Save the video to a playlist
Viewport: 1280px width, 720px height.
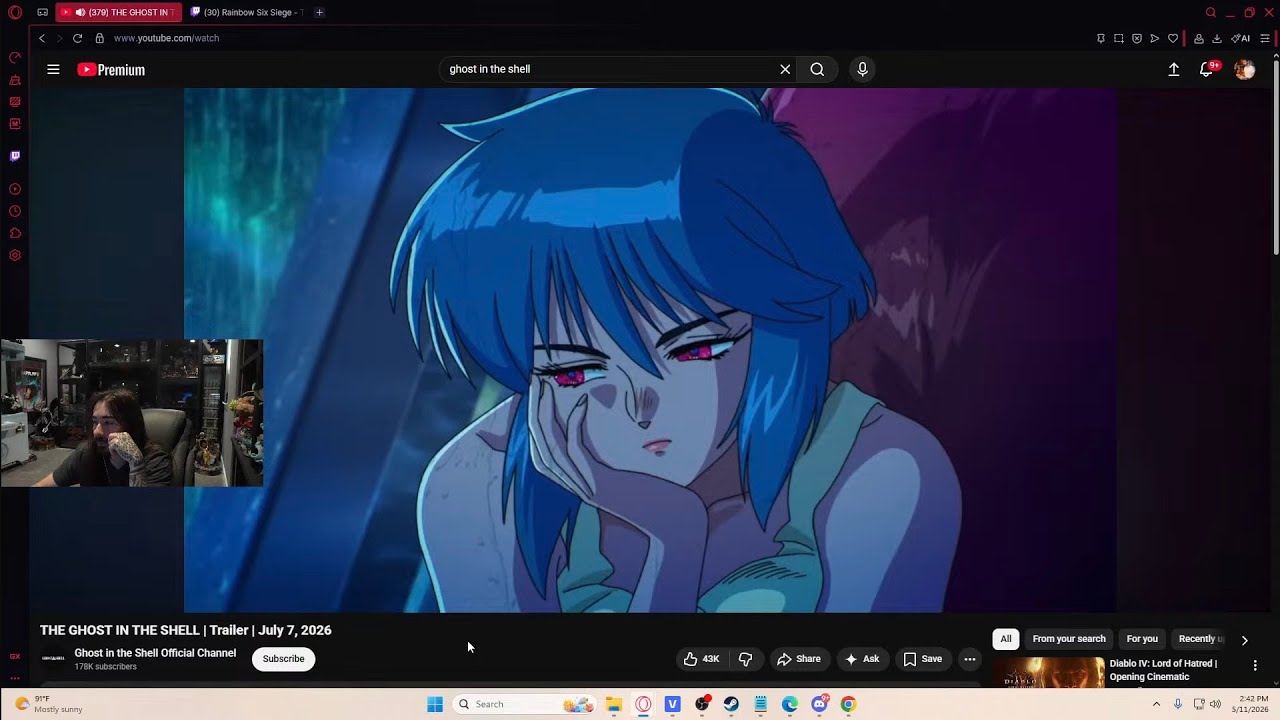pos(923,659)
